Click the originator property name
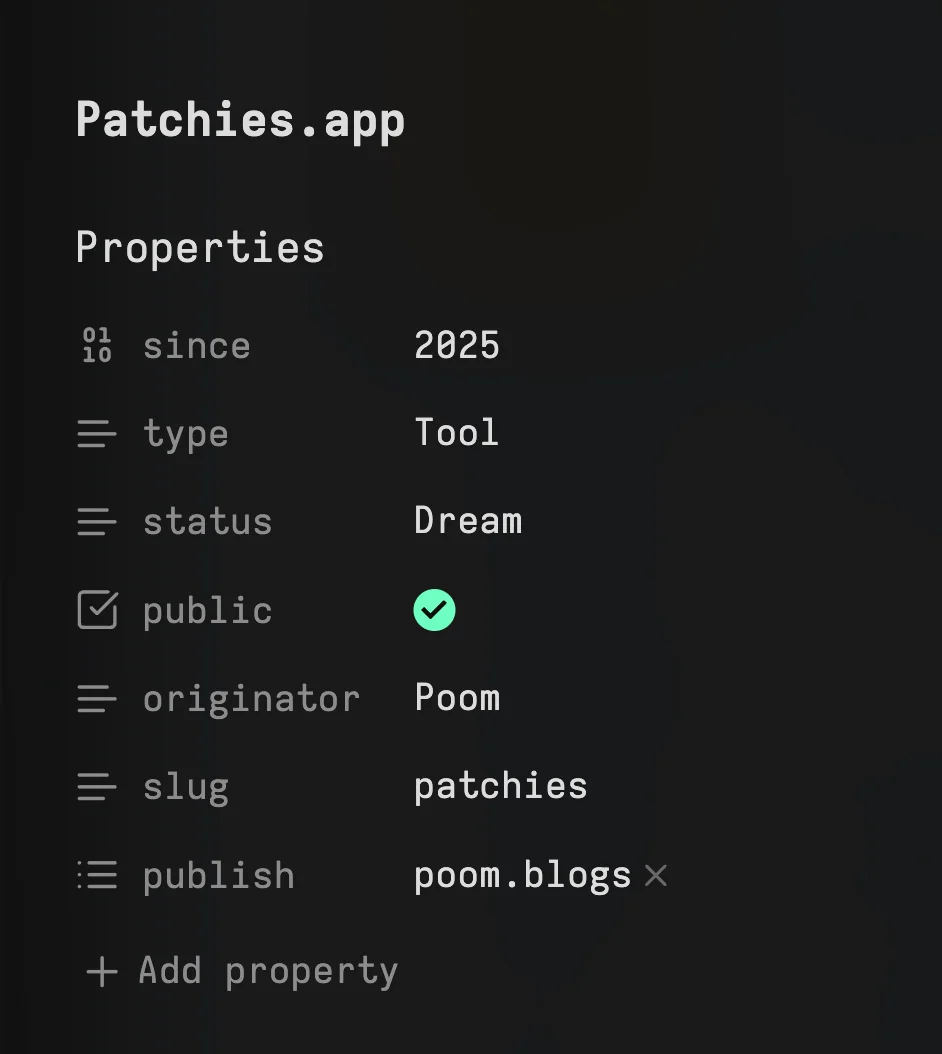The image size is (942, 1054). (x=251, y=699)
